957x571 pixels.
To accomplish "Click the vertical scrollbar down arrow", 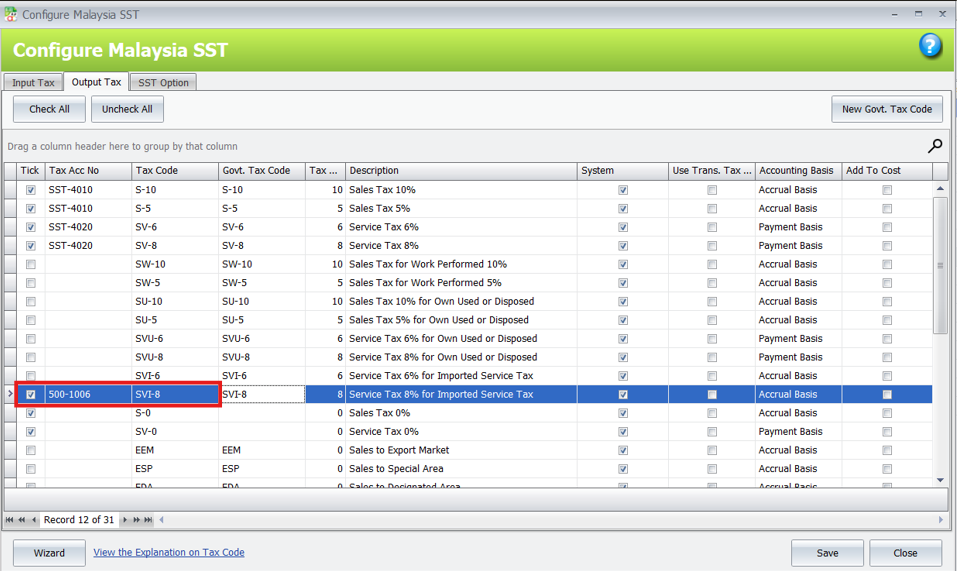I will click(x=940, y=480).
